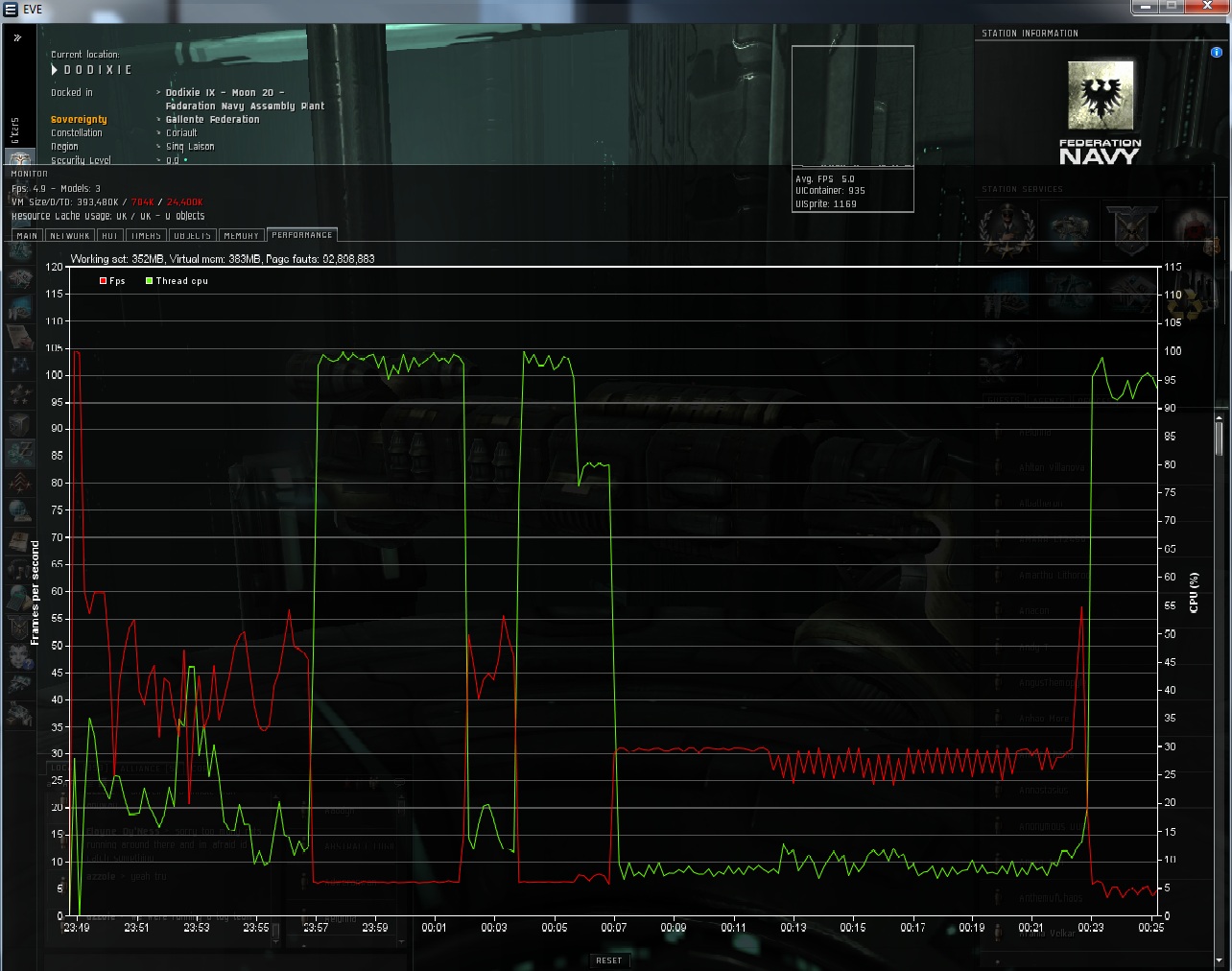Click the Station Information header
This screenshot has height=971, width=1232.
(1030, 34)
